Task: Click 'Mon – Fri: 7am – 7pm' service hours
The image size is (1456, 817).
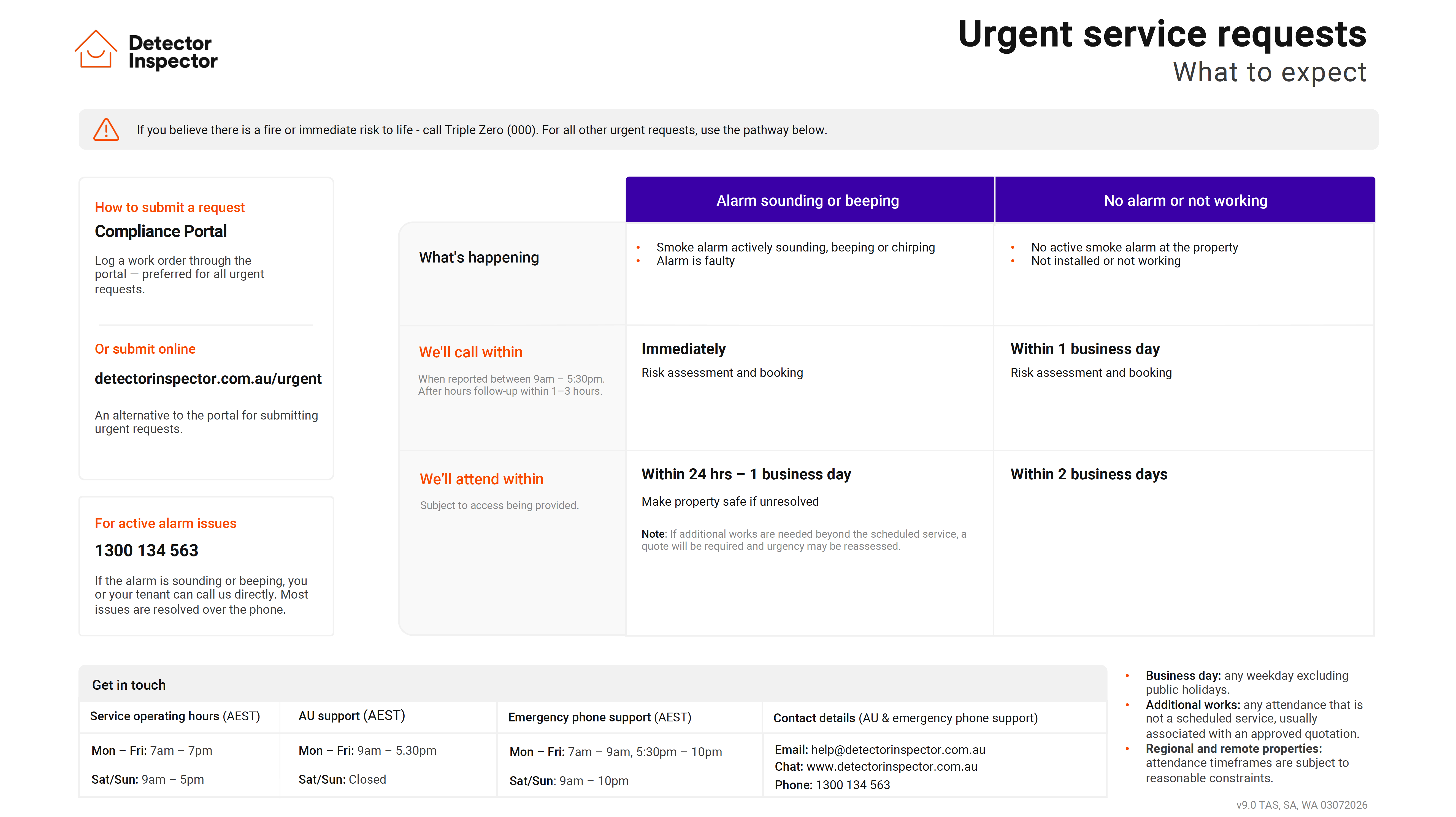Action: pos(152,751)
